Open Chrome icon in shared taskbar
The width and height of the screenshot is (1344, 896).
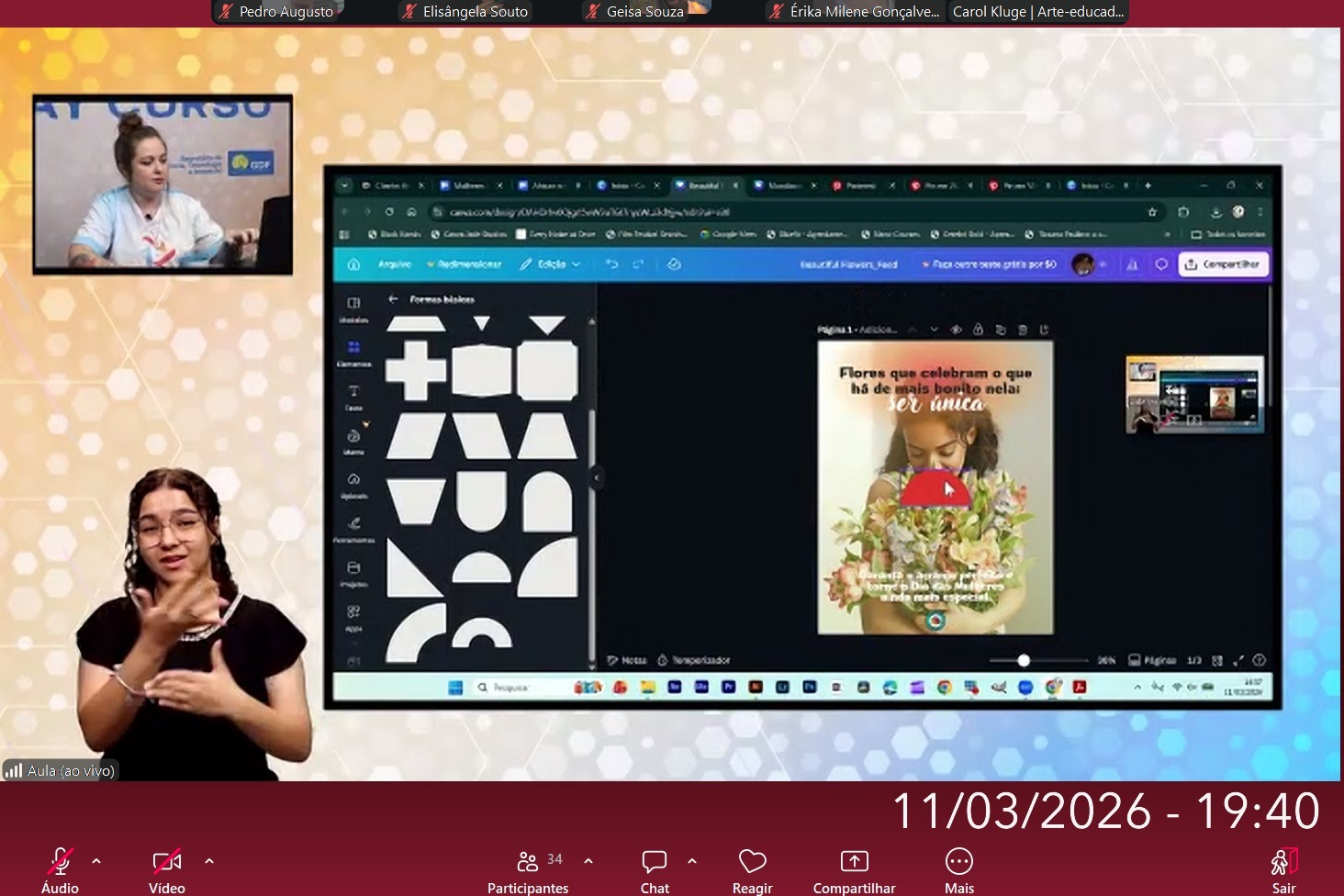click(944, 687)
